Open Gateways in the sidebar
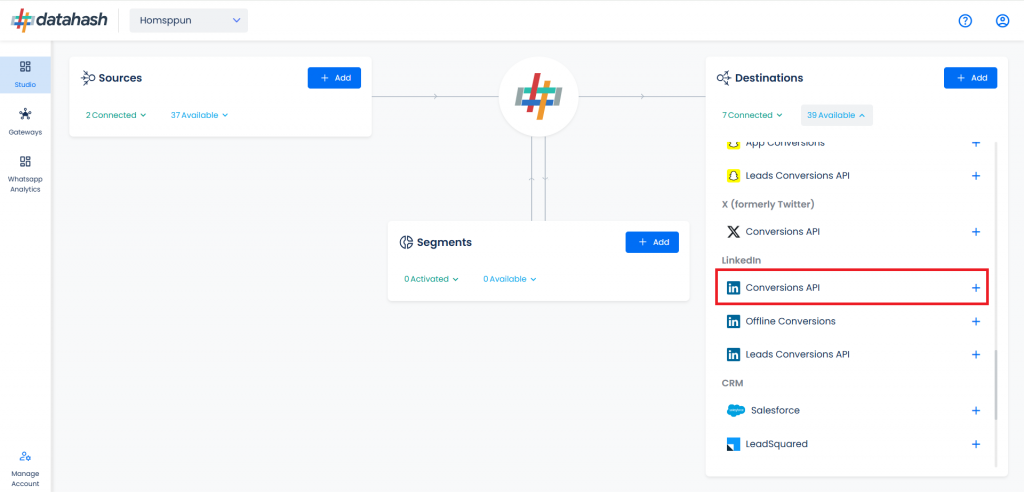The height and width of the screenshot is (493, 1024). (25, 122)
